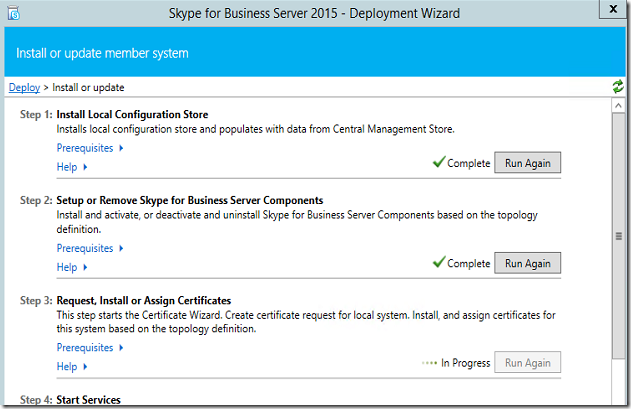Click Step 3 In Progress dots indicator
This screenshot has height=409, width=631.
tap(430, 363)
